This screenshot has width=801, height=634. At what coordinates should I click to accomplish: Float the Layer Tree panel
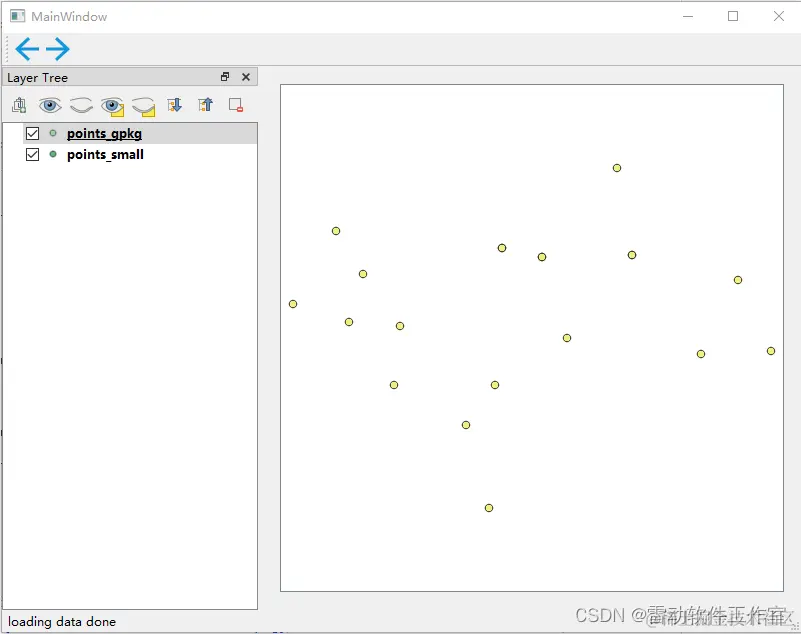[225, 77]
